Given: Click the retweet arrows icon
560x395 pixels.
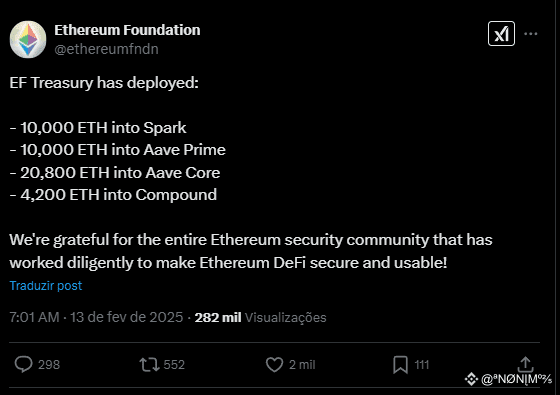Looking at the screenshot, I should tap(149, 365).
